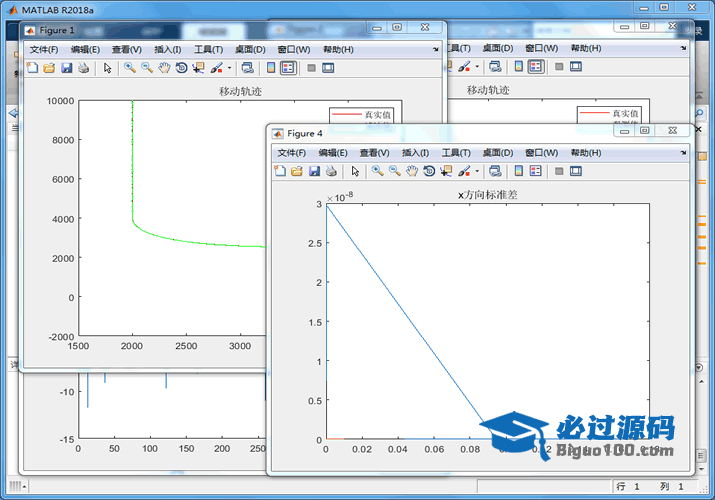Toggle Insert Legend in Figure 1 toolbar
The image size is (715, 500).
point(288,68)
